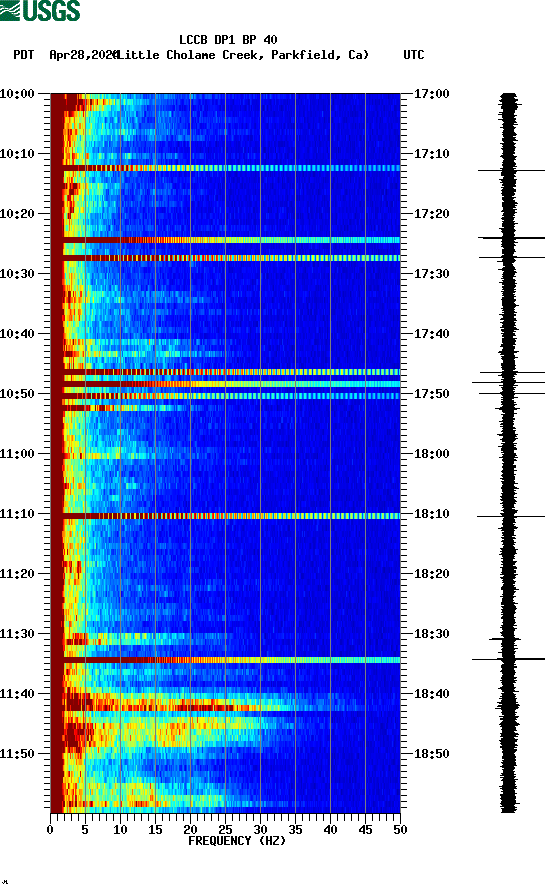Click the '18:50' UTC time label

431,753
